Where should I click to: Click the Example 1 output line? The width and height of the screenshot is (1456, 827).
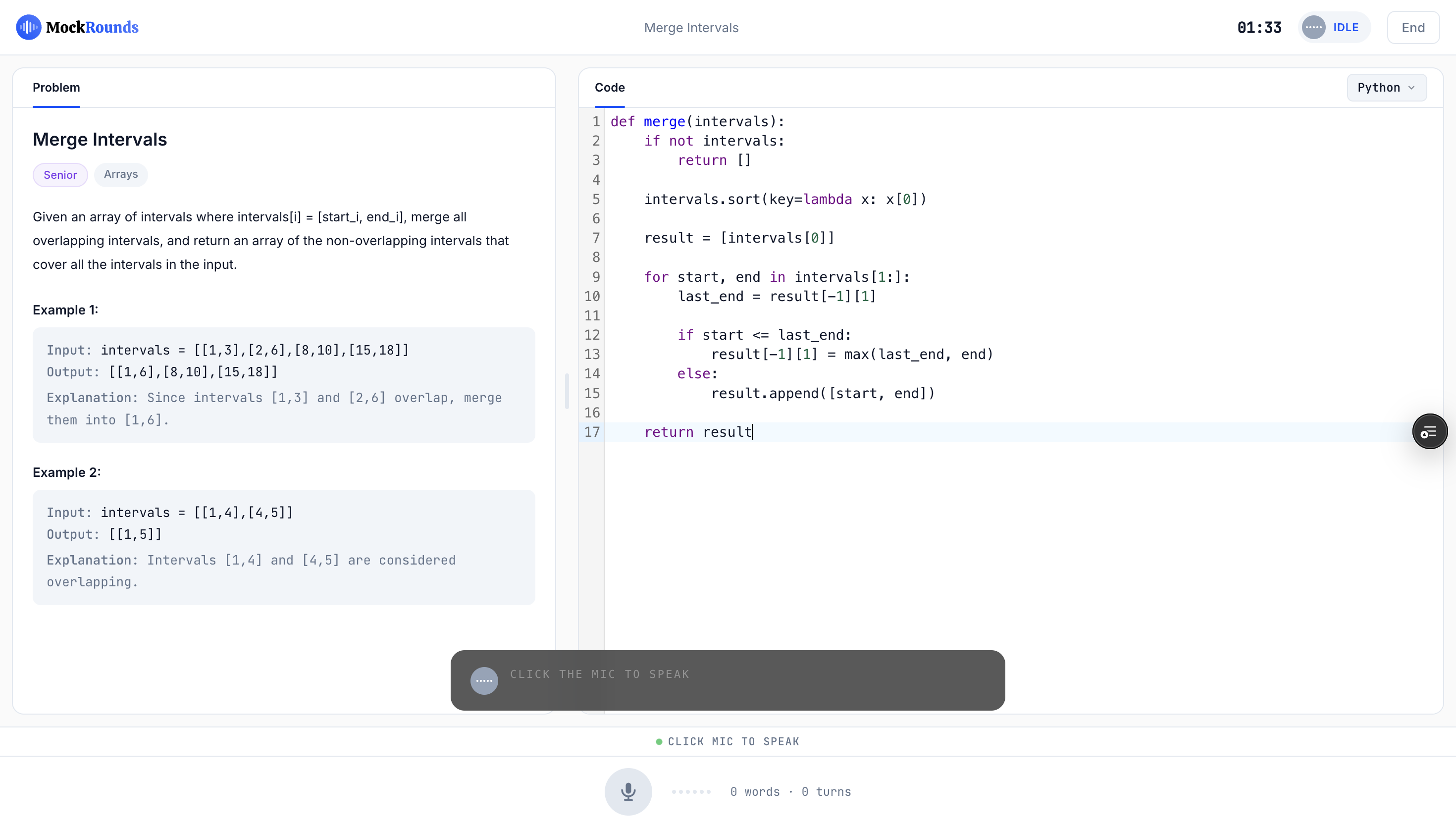tap(162, 372)
